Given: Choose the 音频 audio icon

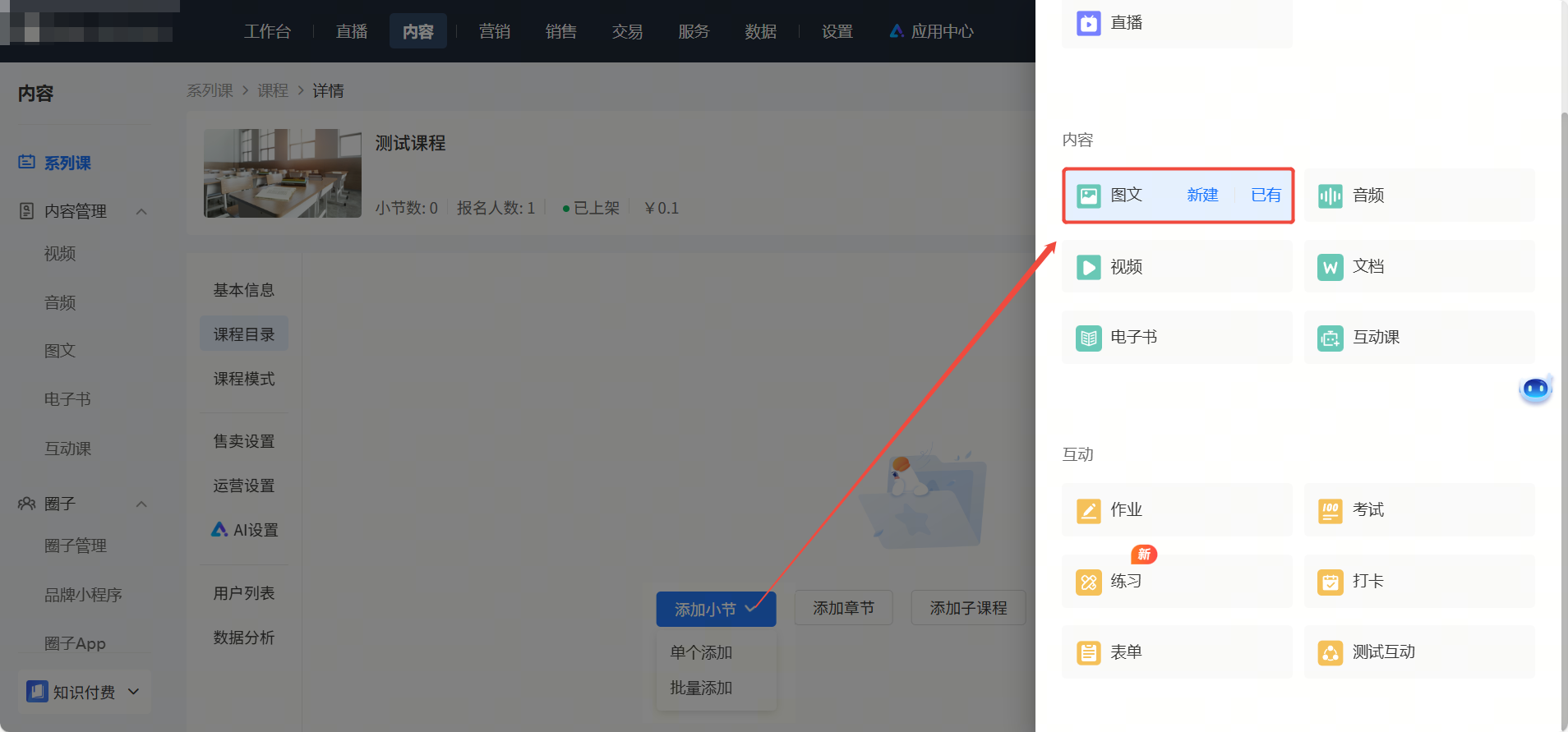Looking at the screenshot, I should pyautogui.click(x=1330, y=196).
